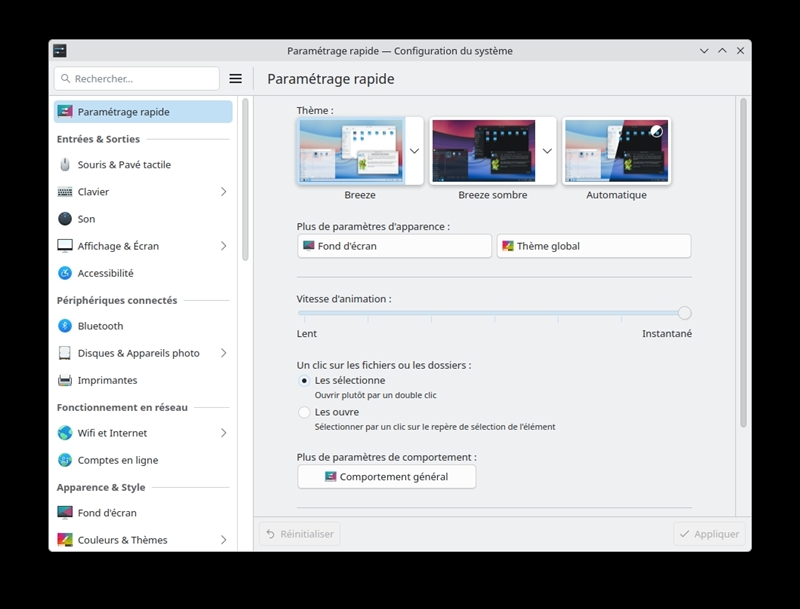Image resolution: width=800 pixels, height=609 pixels.
Task: Open Son sound settings icon
Action: (65, 219)
